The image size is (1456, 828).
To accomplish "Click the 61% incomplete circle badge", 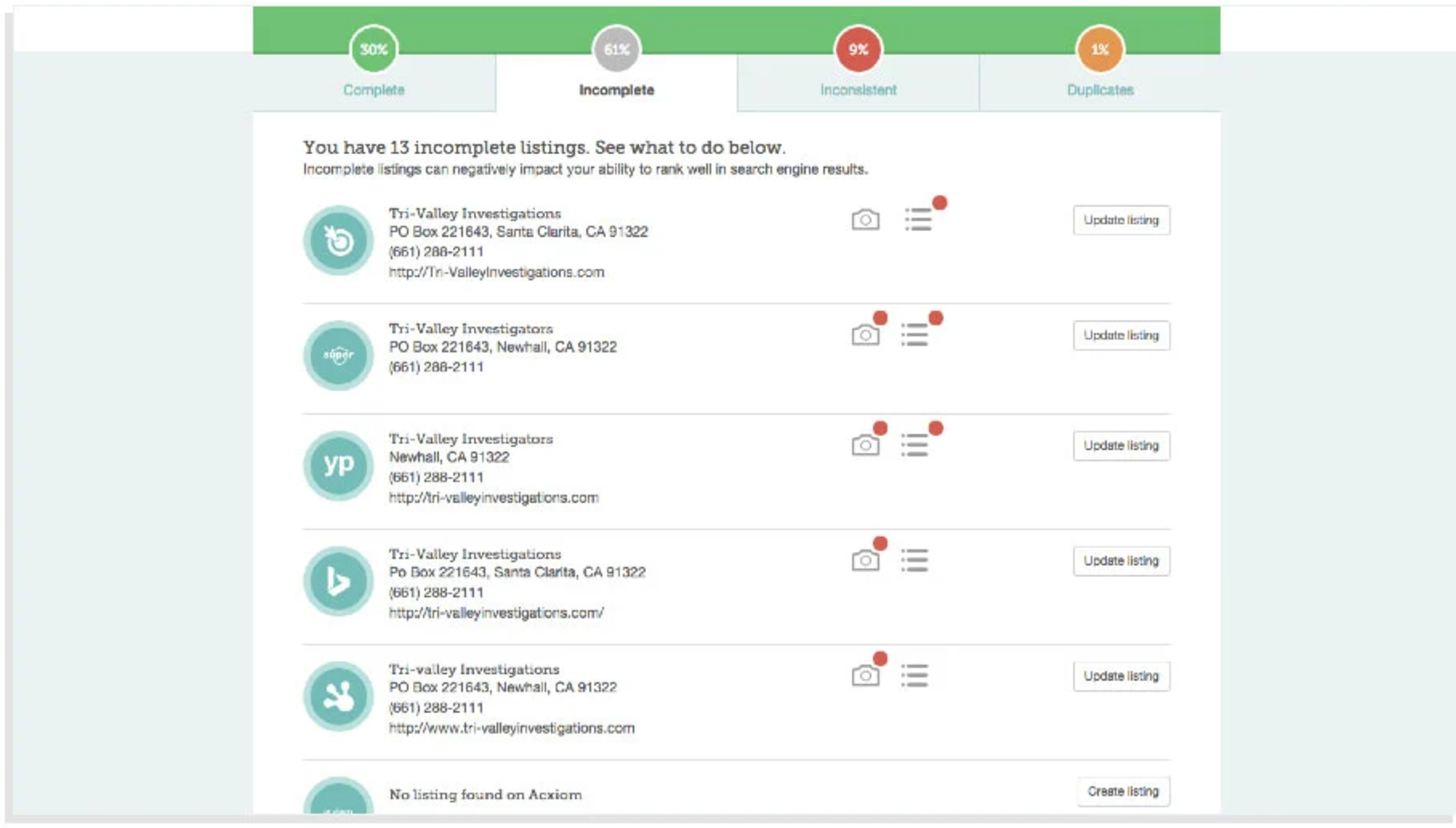I will [617, 49].
